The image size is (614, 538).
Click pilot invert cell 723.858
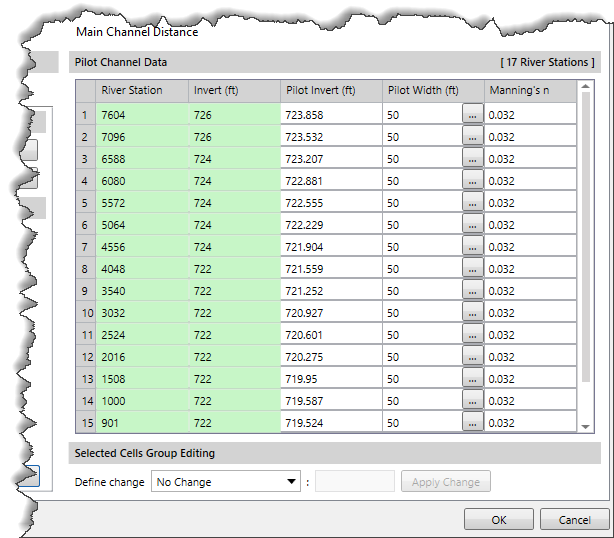pos(331,114)
